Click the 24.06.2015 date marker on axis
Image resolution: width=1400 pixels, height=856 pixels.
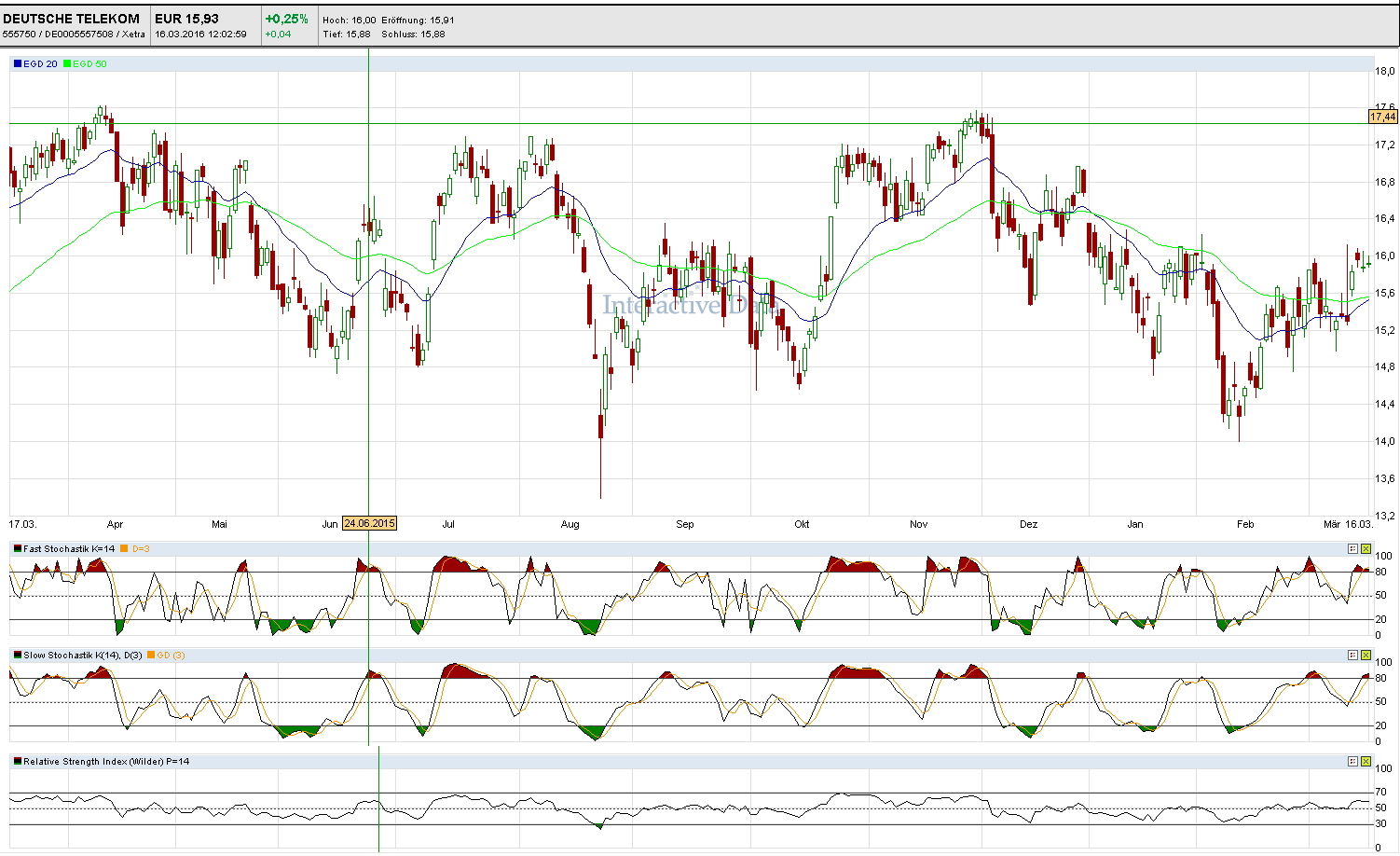coord(370,524)
